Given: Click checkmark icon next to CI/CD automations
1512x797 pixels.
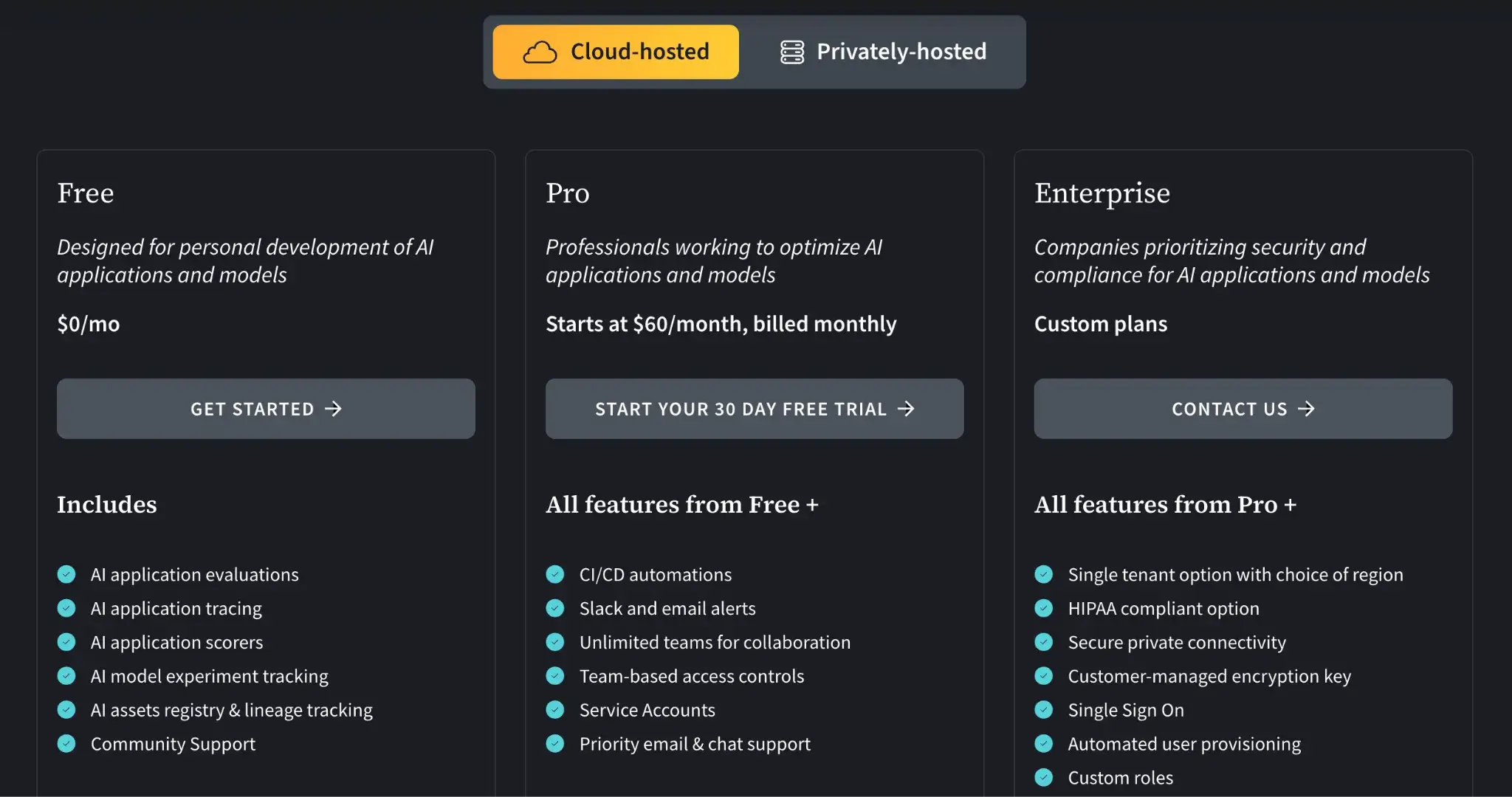Looking at the screenshot, I should (x=555, y=574).
